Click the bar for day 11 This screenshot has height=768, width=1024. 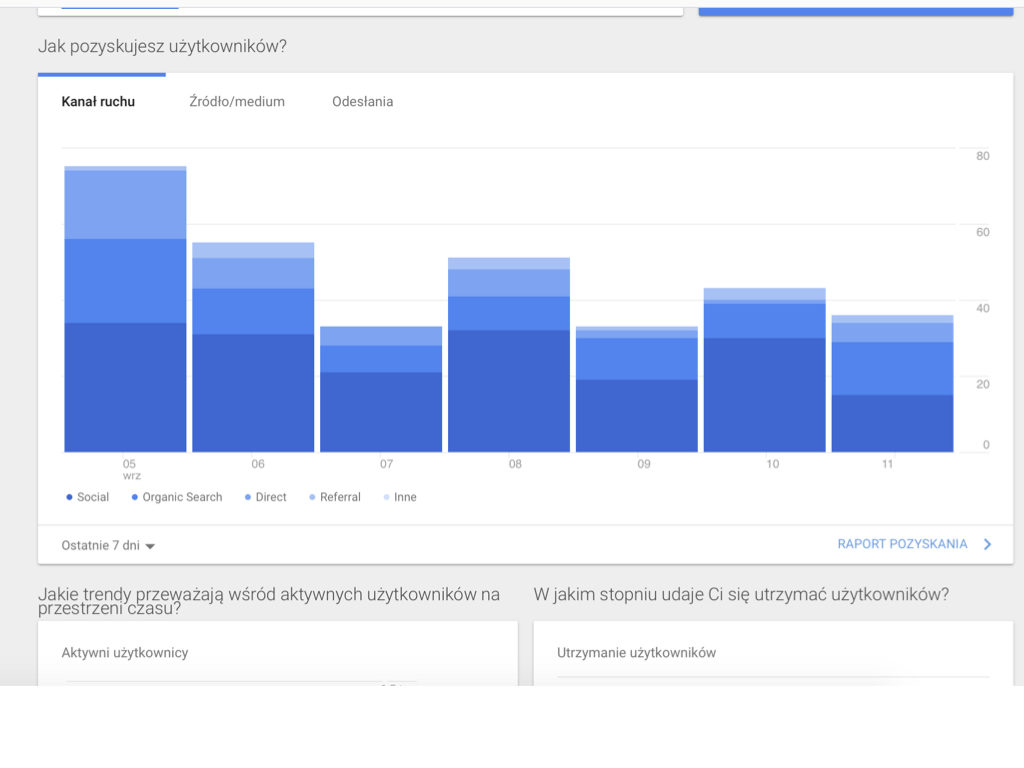[893, 383]
